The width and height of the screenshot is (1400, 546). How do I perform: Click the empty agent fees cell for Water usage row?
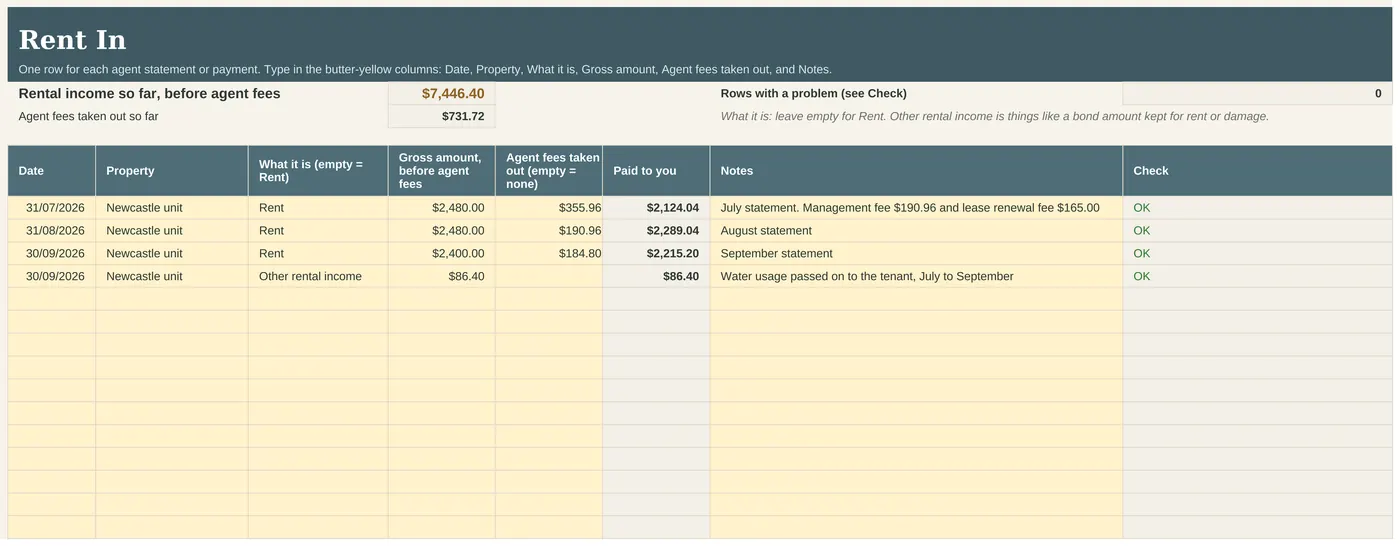[x=549, y=276]
